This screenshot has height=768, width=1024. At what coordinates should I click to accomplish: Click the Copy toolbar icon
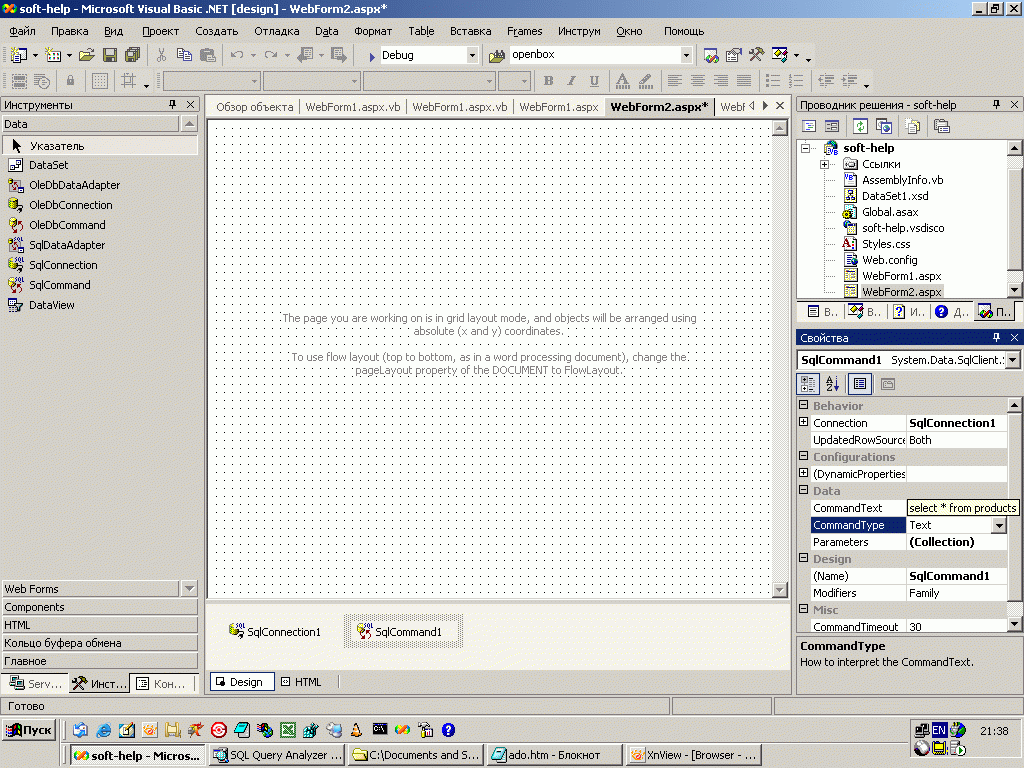coord(184,56)
